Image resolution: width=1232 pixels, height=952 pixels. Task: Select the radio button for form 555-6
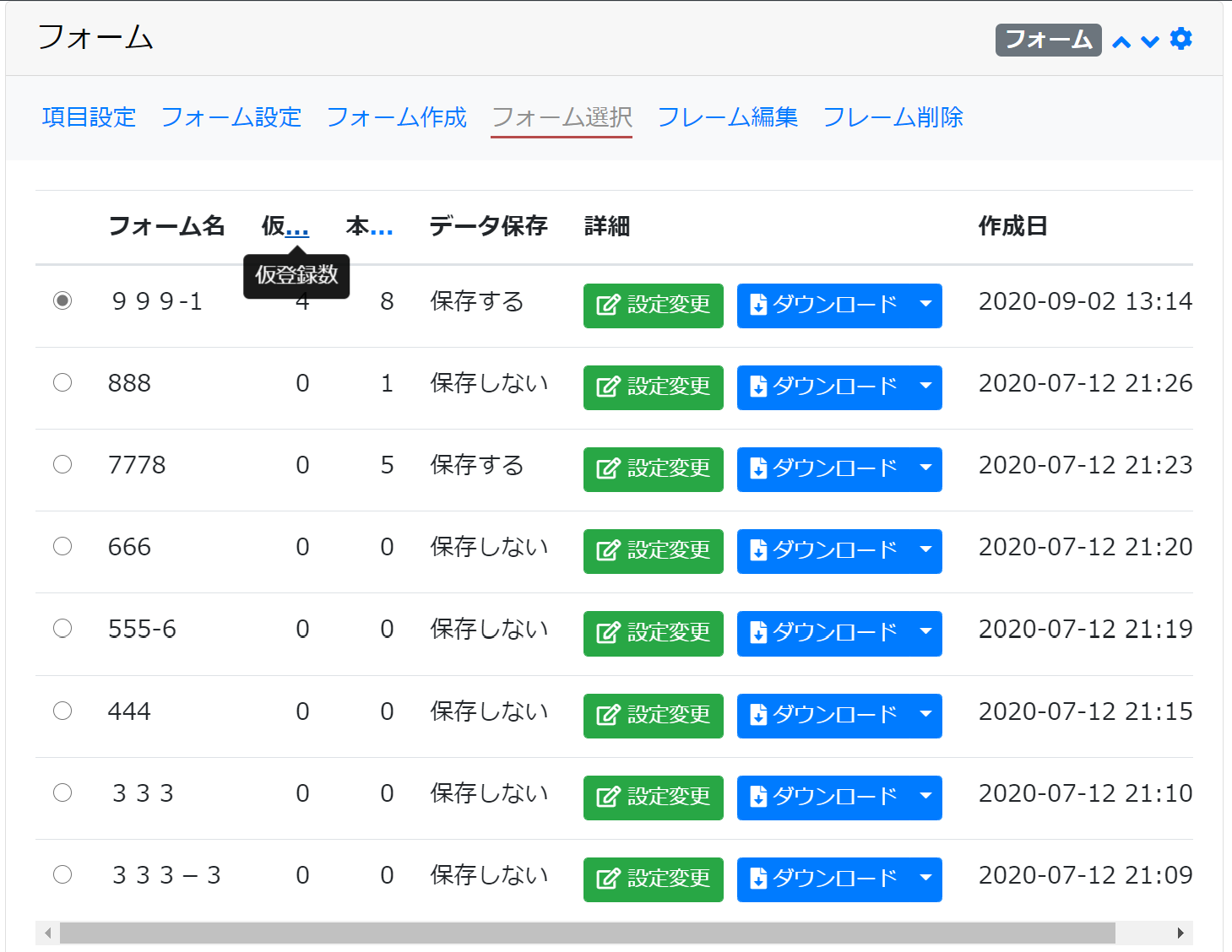(62, 628)
